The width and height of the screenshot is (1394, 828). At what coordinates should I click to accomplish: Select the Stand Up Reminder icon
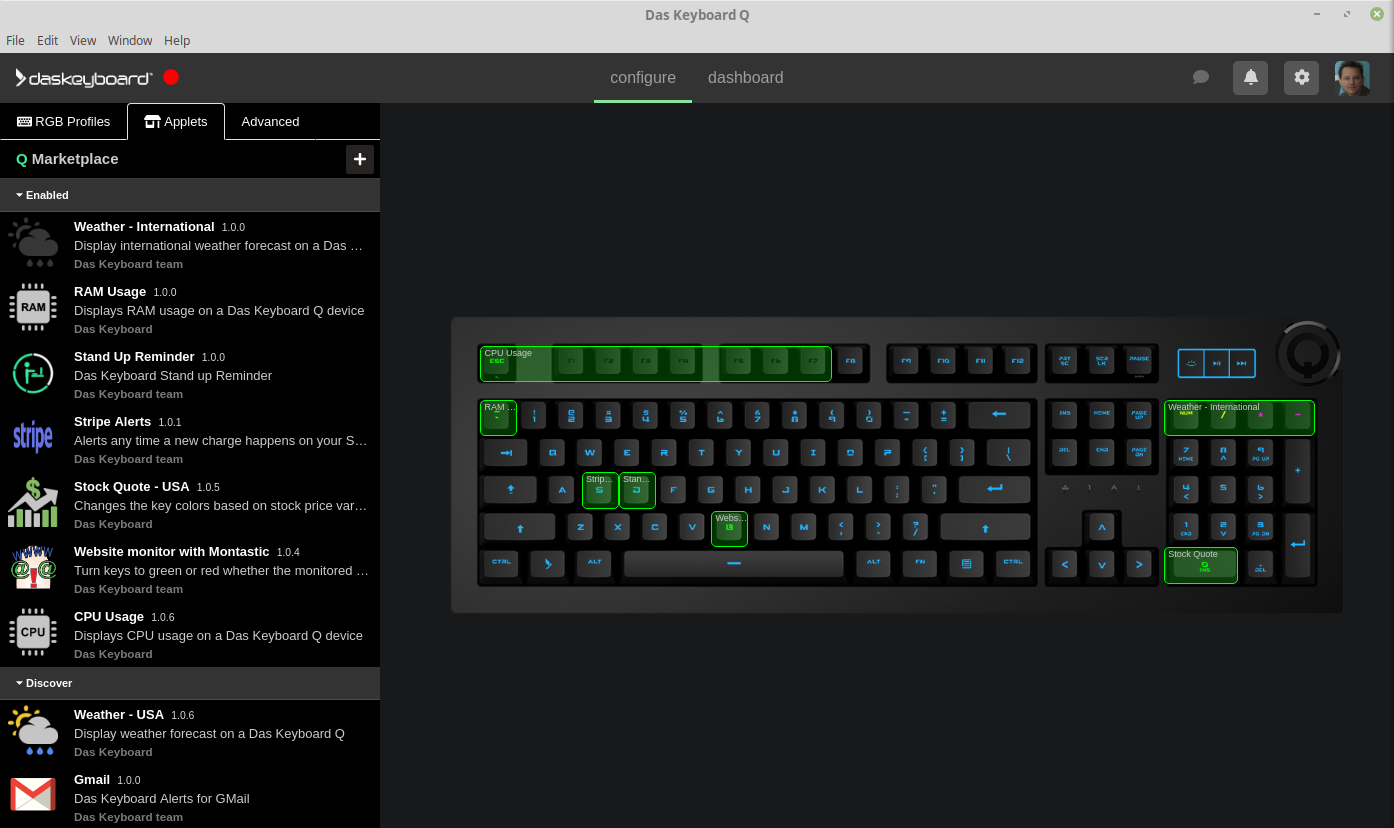(x=33, y=373)
